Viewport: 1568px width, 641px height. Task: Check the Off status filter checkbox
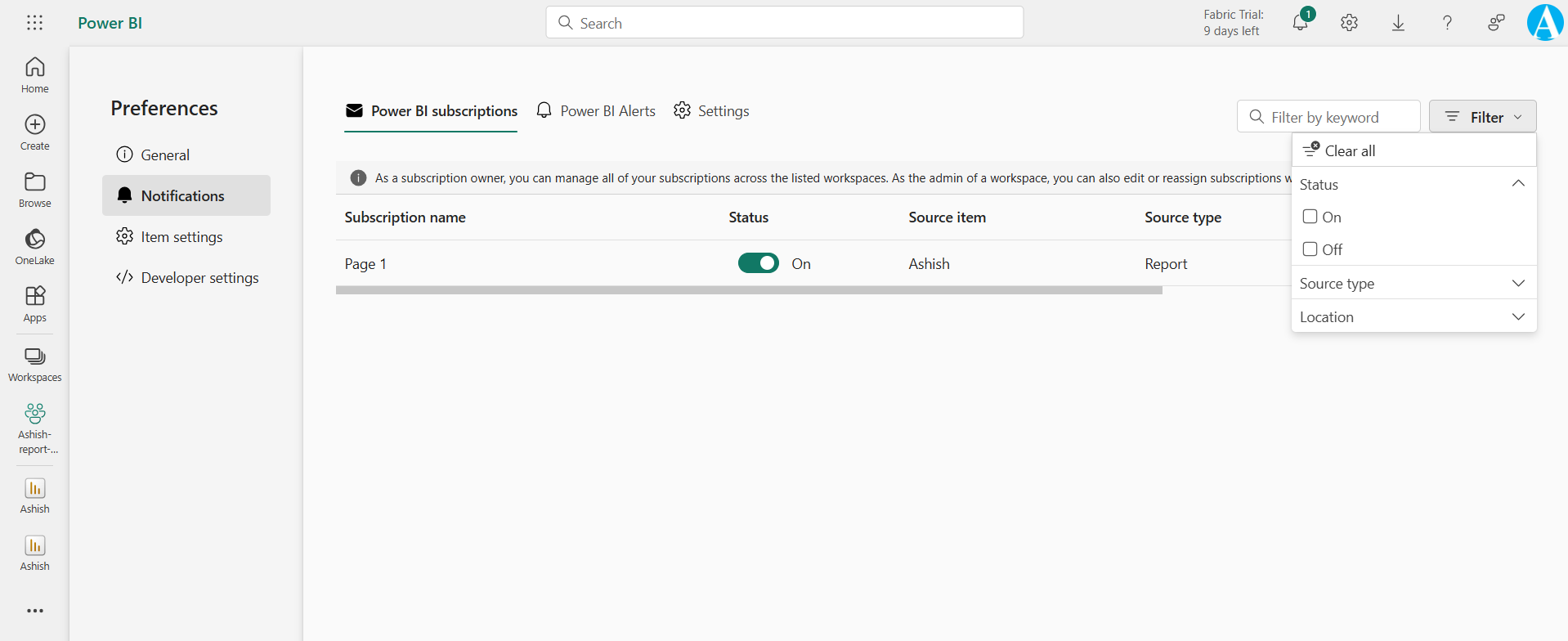point(1310,249)
